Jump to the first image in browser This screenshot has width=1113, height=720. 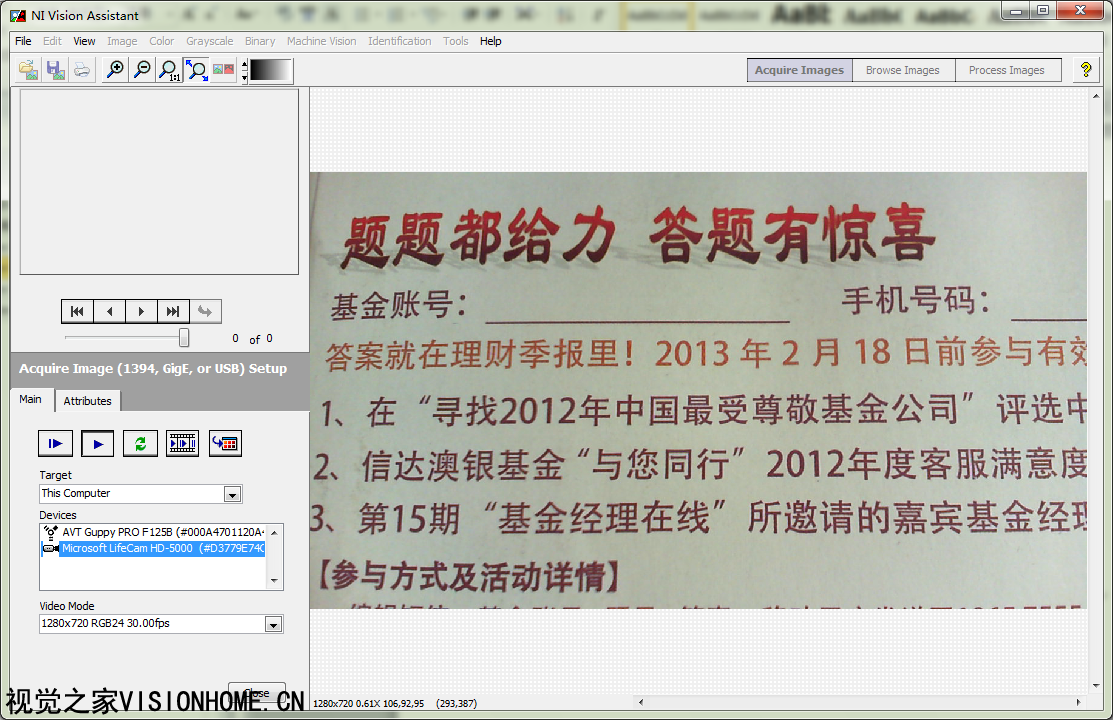77,311
